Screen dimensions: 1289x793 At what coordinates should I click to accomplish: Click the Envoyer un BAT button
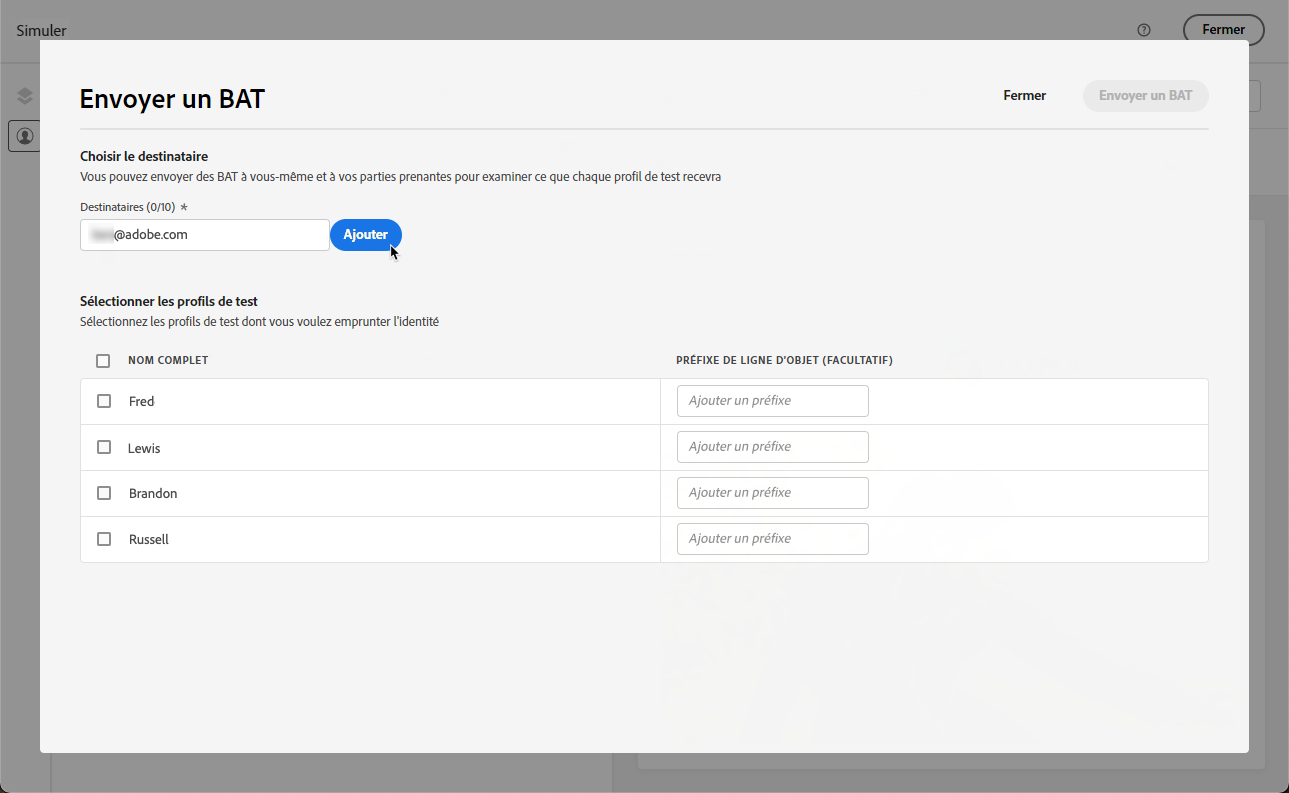tap(1145, 96)
